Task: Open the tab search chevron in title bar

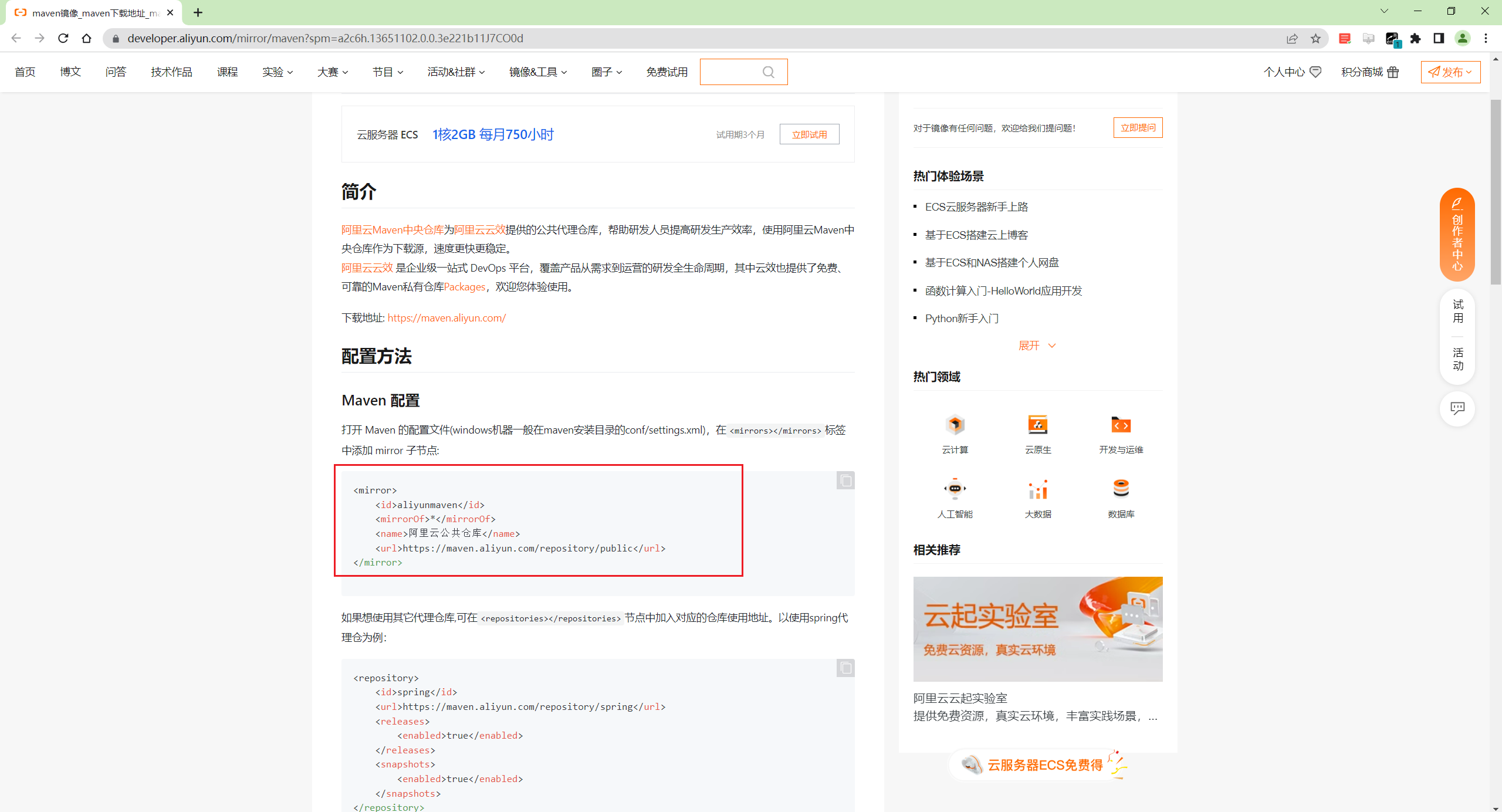Action: click(x=1384, y=11)
